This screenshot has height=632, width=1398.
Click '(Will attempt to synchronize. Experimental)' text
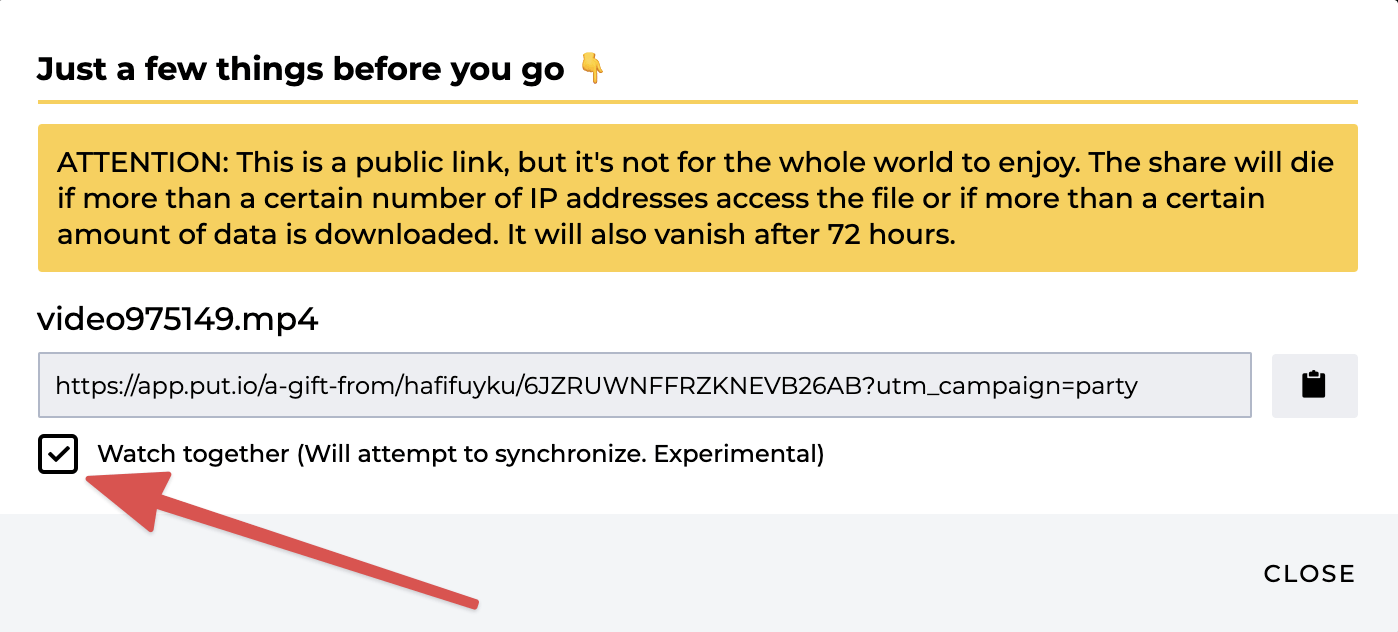560,454
